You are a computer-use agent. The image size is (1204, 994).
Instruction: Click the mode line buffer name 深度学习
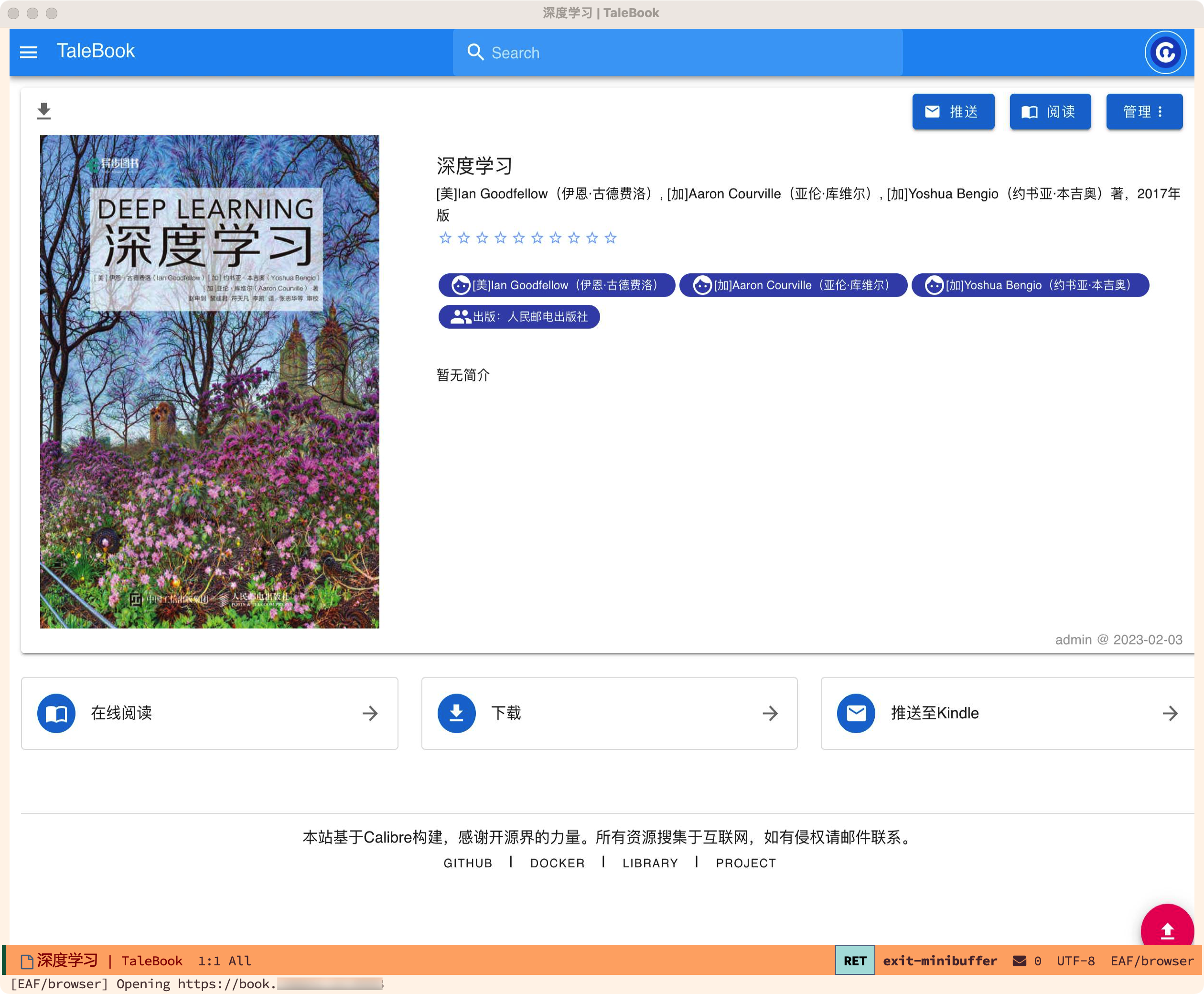pos(67,960)
